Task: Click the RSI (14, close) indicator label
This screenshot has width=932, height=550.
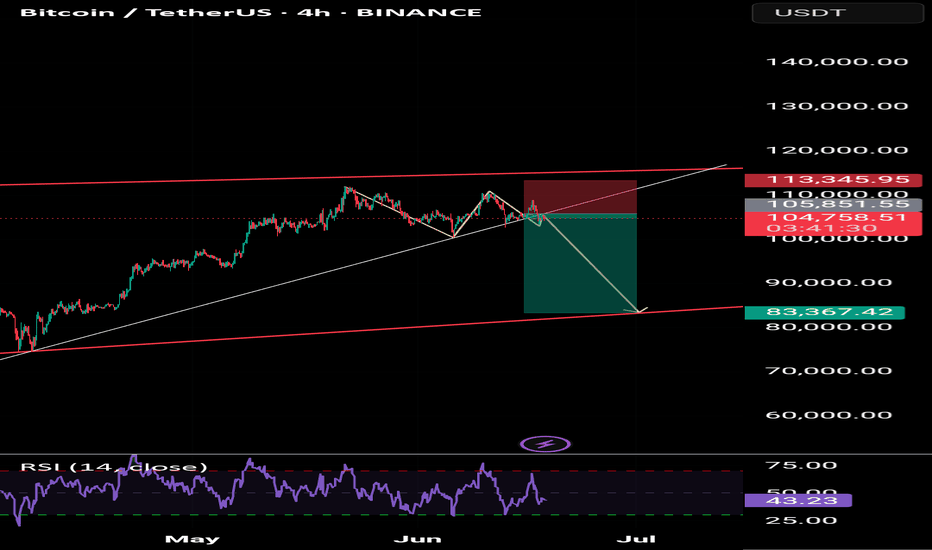Action: [x=114, y=467]
